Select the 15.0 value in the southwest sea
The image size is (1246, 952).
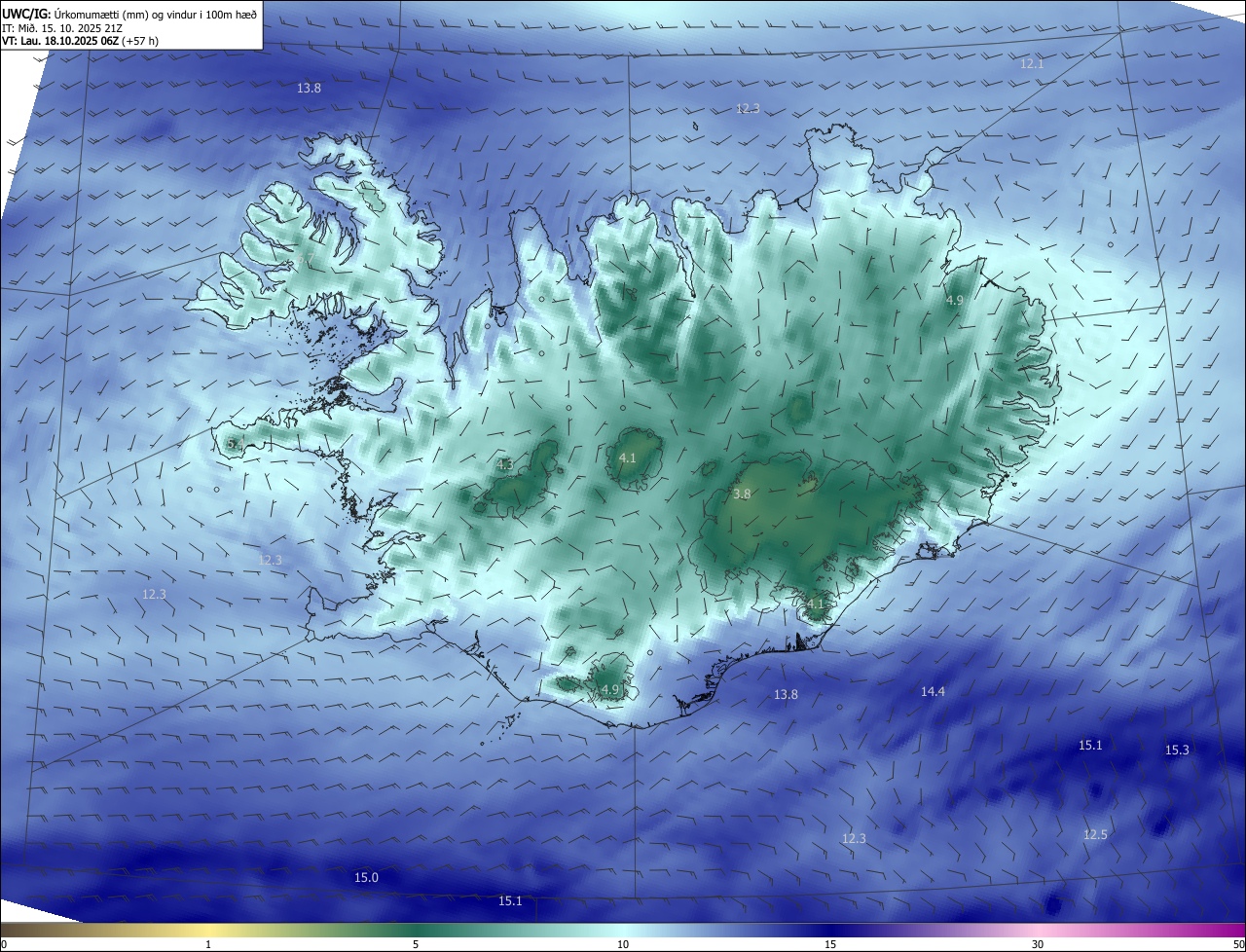click(366, 878)
